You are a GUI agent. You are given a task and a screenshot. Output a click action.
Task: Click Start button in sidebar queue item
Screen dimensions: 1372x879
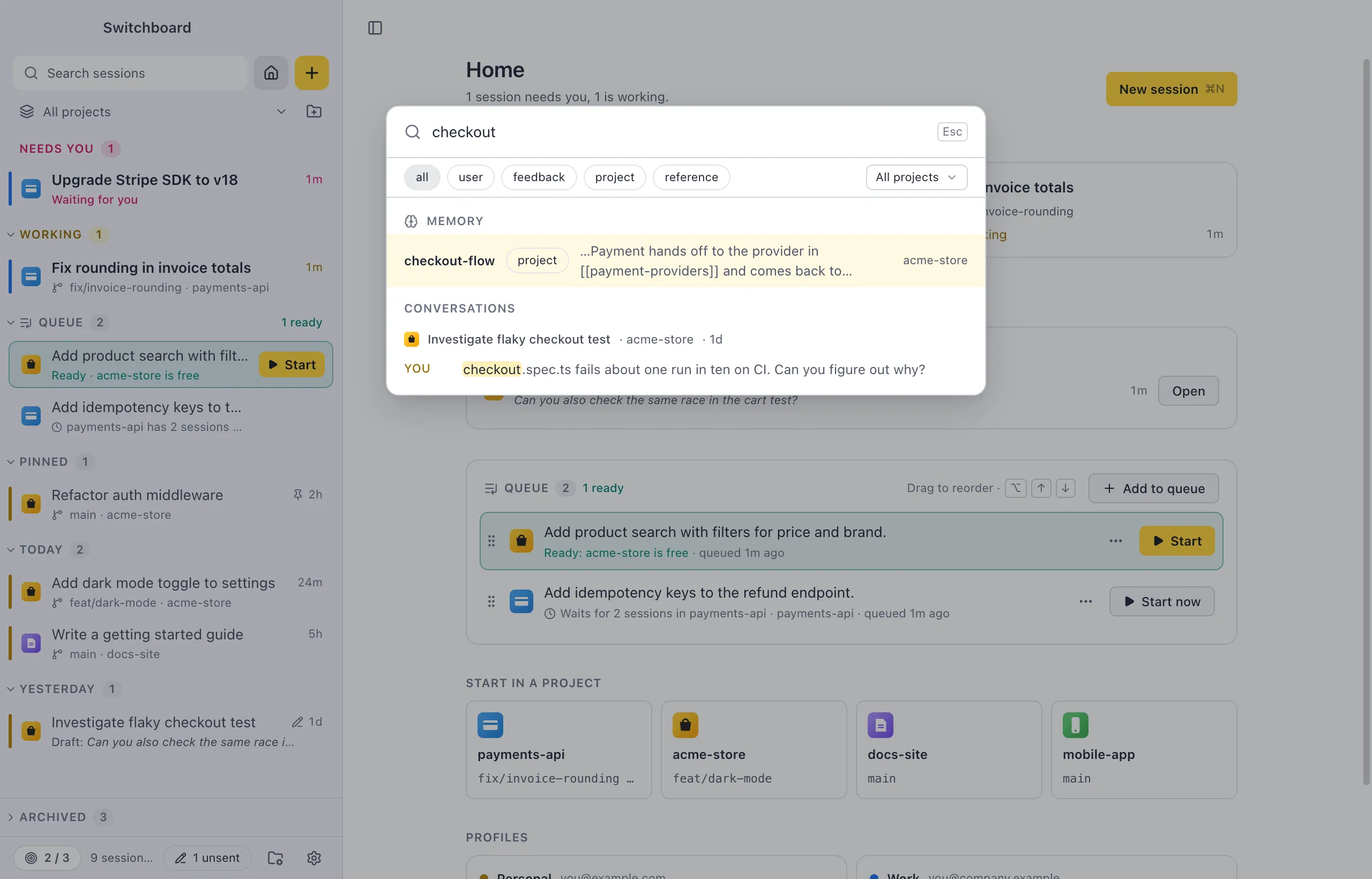coord(292,364)
